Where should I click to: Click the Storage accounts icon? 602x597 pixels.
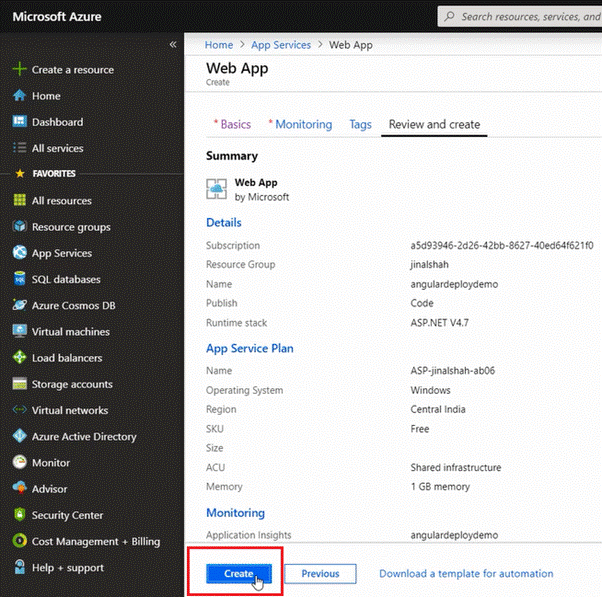(x=20, y=384)
